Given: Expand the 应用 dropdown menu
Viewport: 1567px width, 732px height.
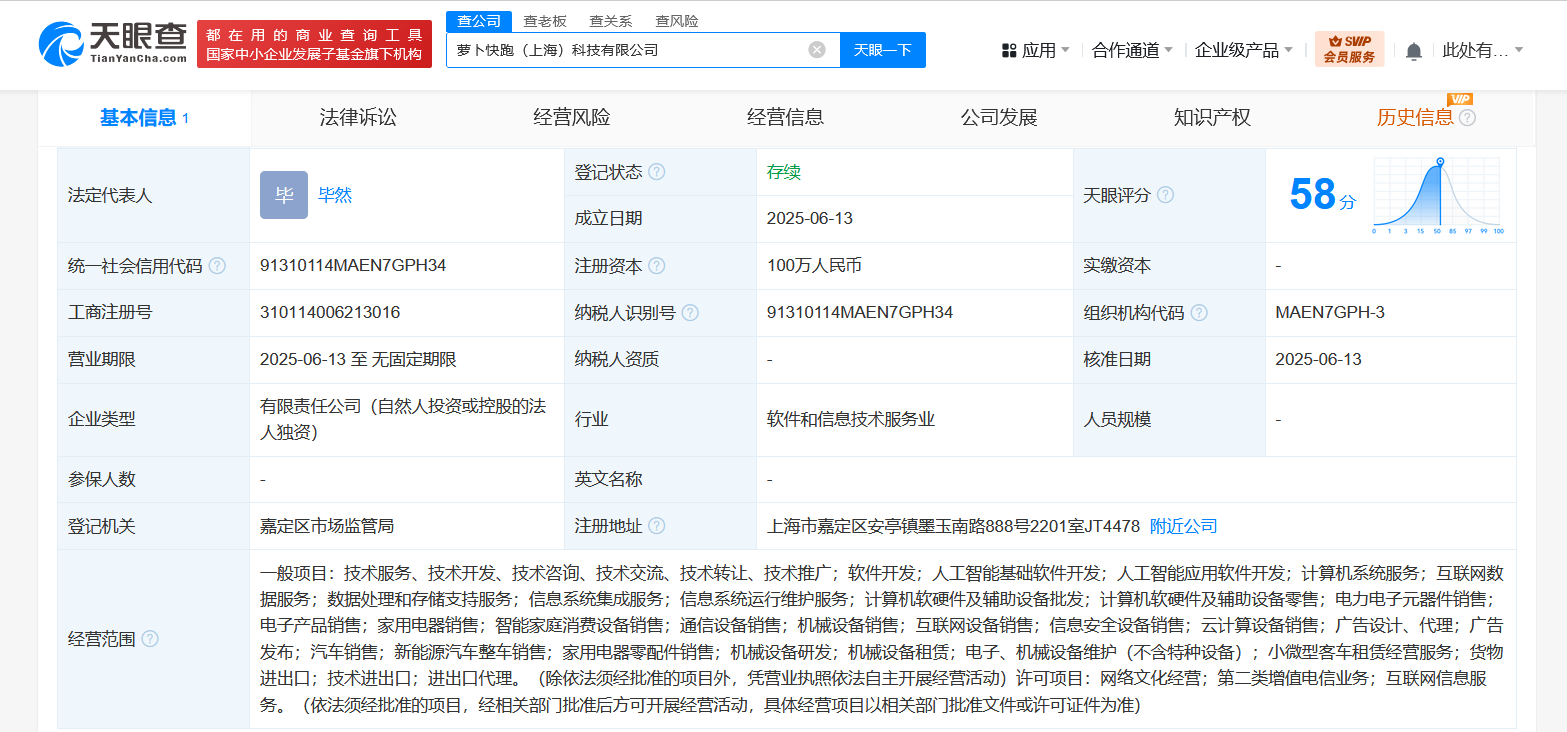Looking at the screenshot, I should tap(1036, 50).
